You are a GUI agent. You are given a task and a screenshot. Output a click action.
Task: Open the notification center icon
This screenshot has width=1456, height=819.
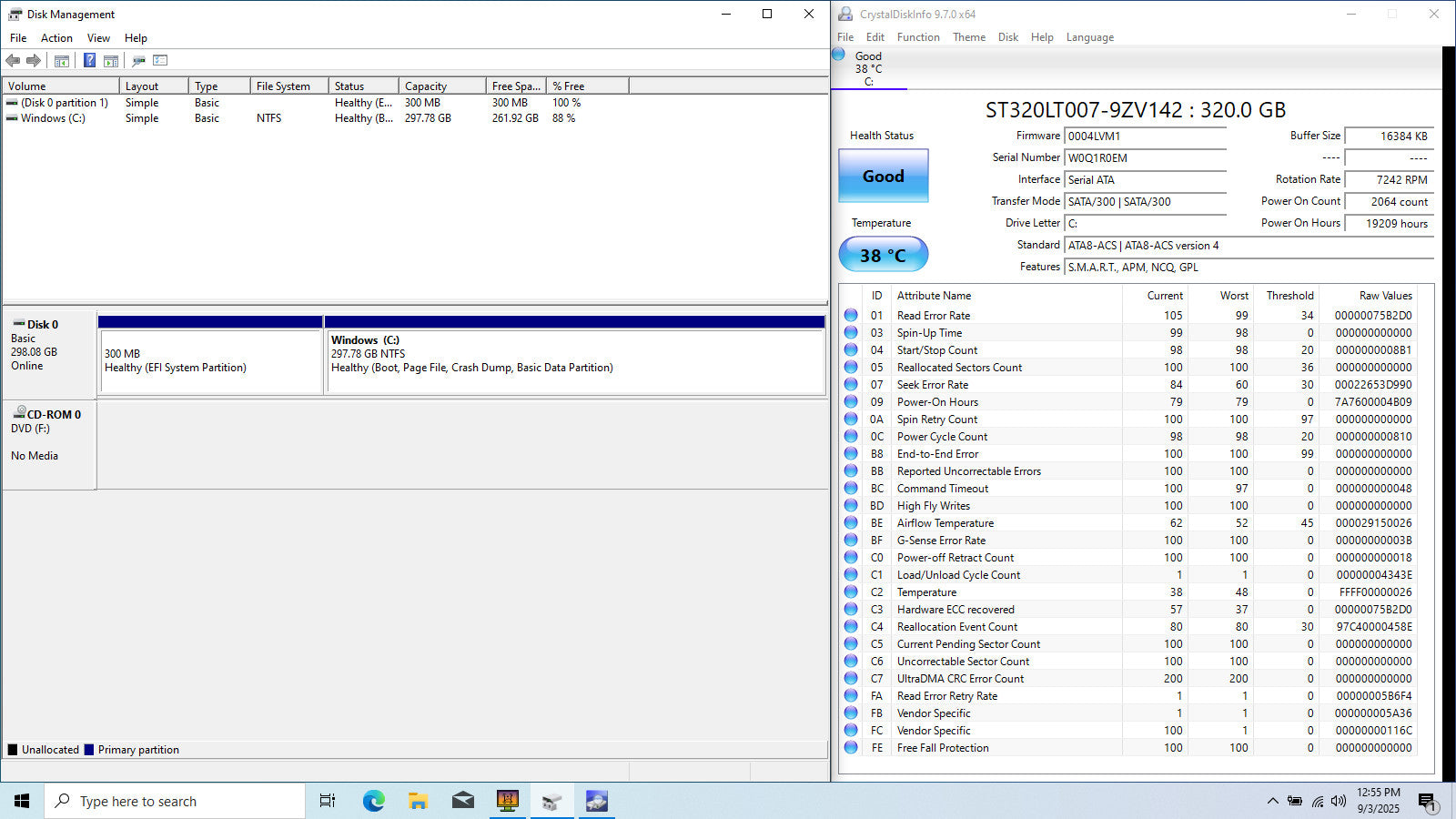click(x=1427, y=801)
